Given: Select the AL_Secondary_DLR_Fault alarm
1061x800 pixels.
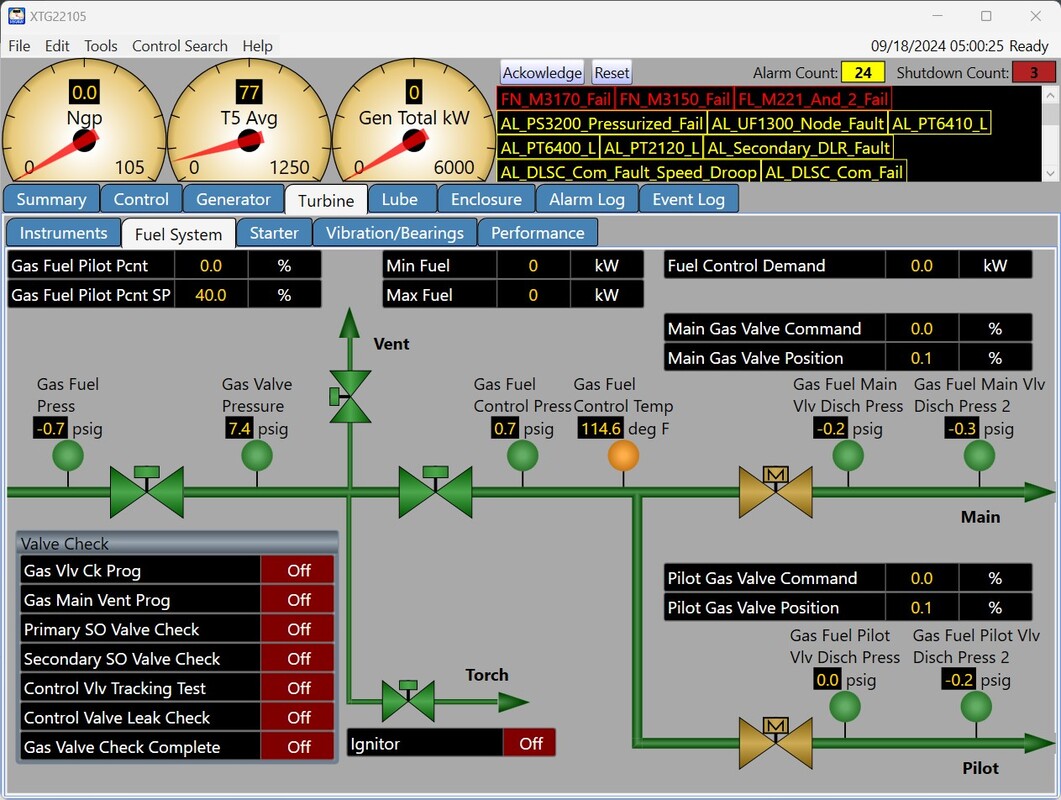Looking at the screenshot, I should pyautogui.click(x=798, y=148).
